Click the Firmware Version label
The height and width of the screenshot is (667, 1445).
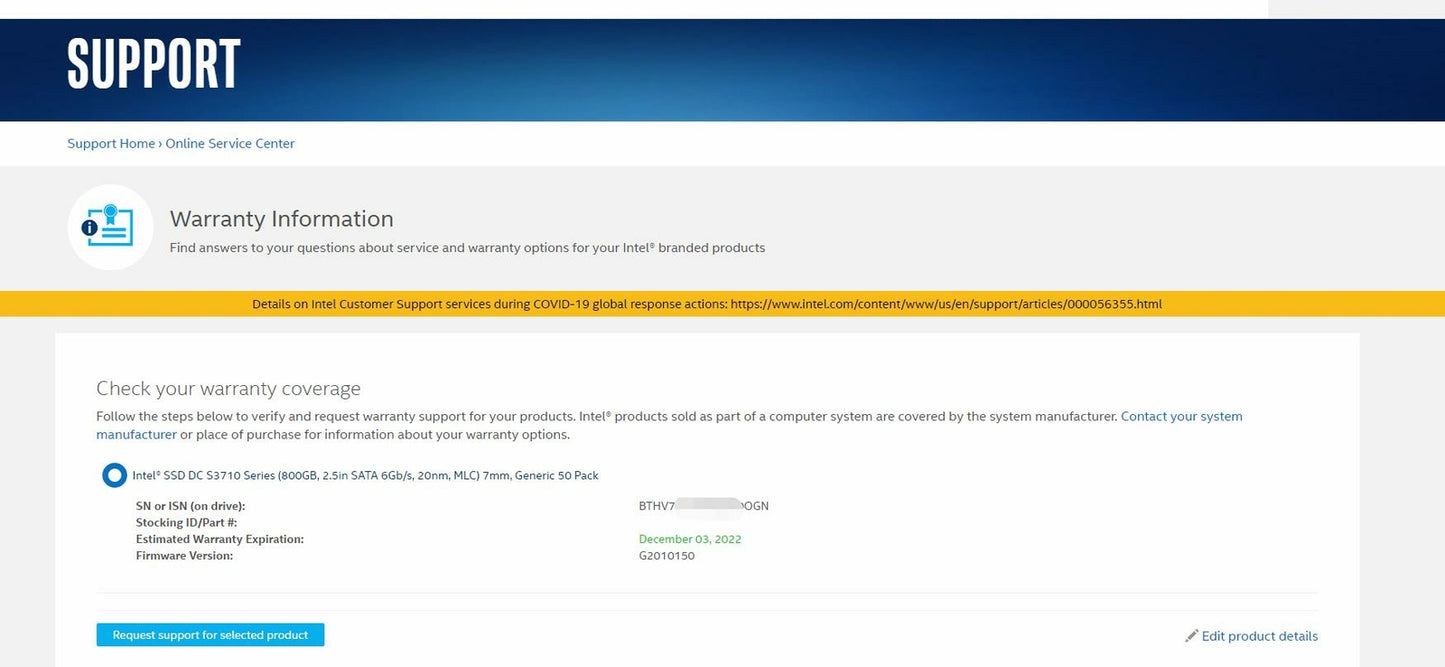pos(184,556)
